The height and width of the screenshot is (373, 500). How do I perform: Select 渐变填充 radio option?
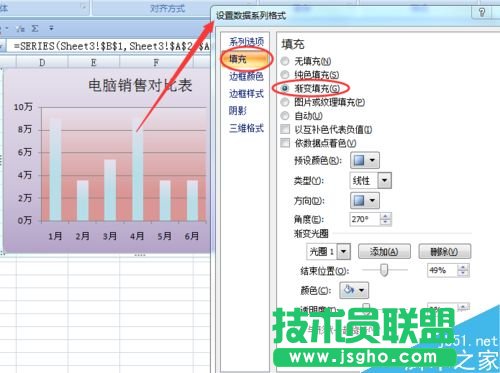click(285, 88)
